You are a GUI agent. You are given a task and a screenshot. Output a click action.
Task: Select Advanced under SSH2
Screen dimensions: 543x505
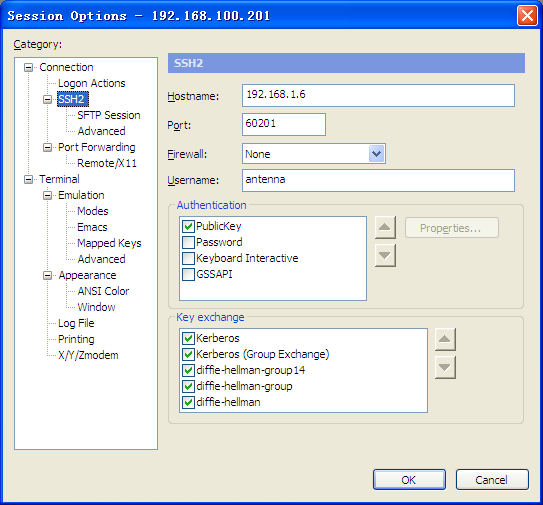point(101,131)
